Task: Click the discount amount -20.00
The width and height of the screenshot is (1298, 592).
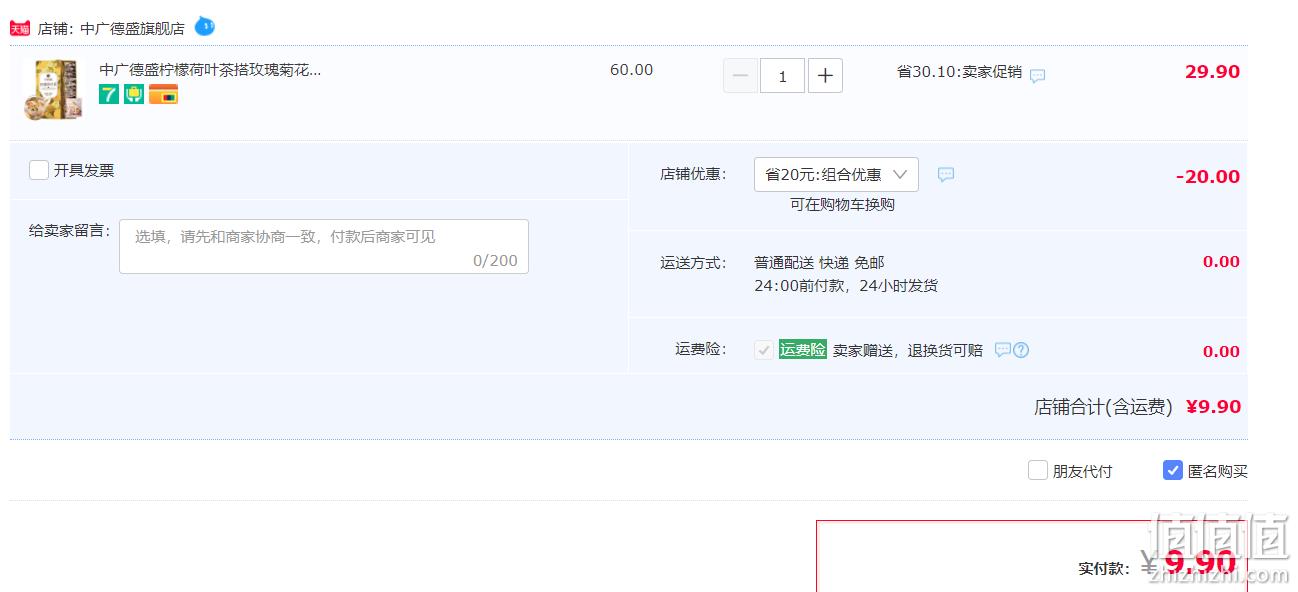Action: click(x=1208, y=177)
